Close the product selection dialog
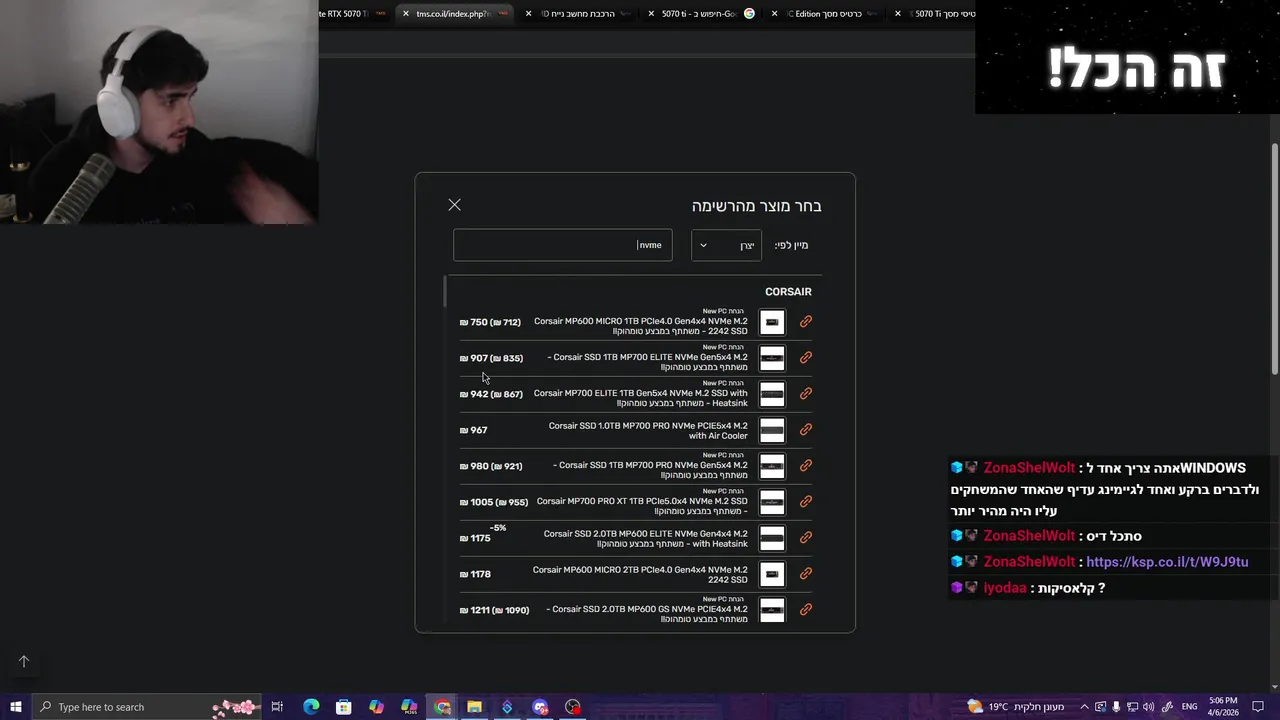The height and width of the screenshot is (720, 1280). pos(454,205)
